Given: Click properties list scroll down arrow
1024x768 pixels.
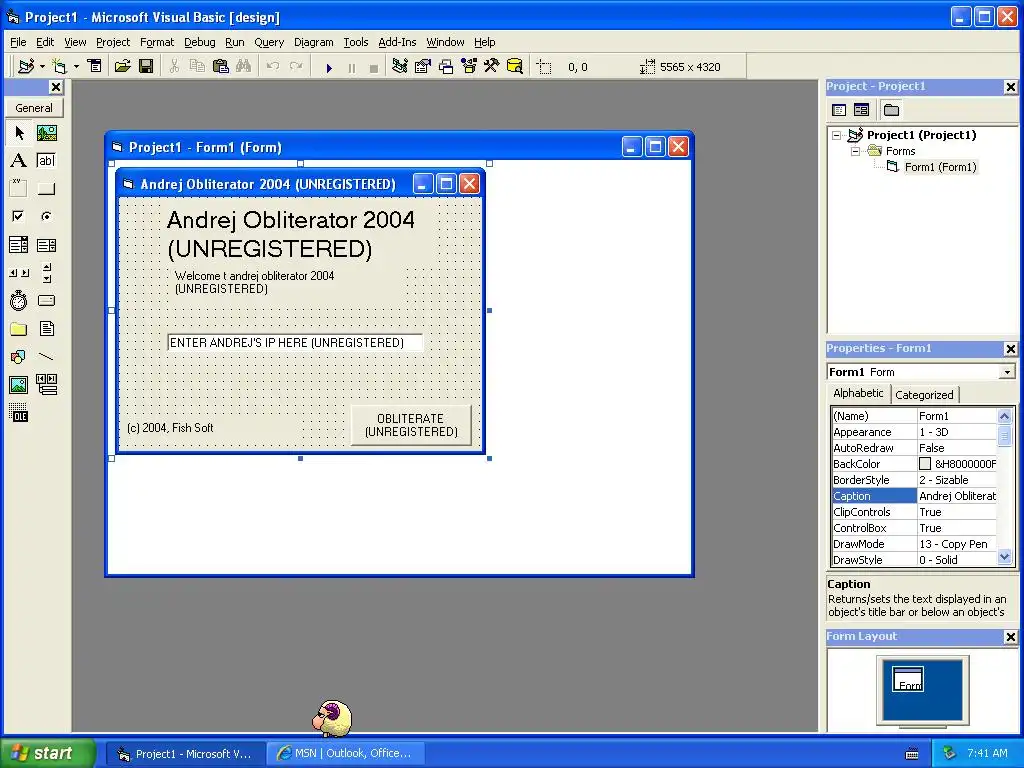Looking at the screenshot, I should point(1004,558).
